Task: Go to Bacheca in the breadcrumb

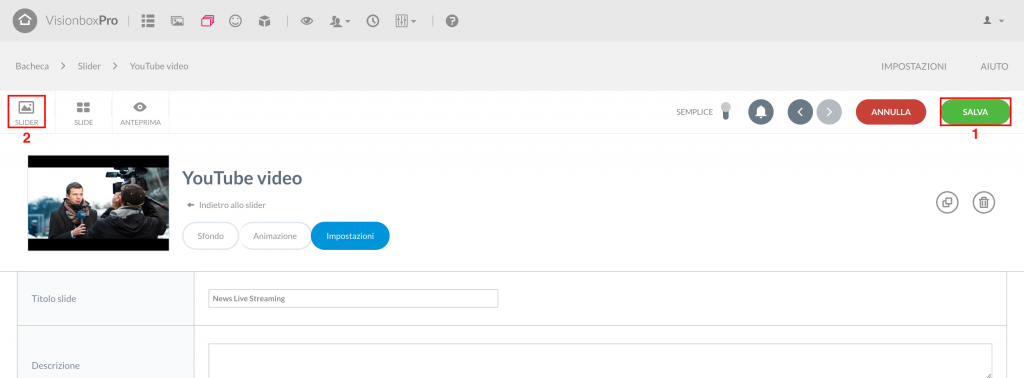Action: 32,67
